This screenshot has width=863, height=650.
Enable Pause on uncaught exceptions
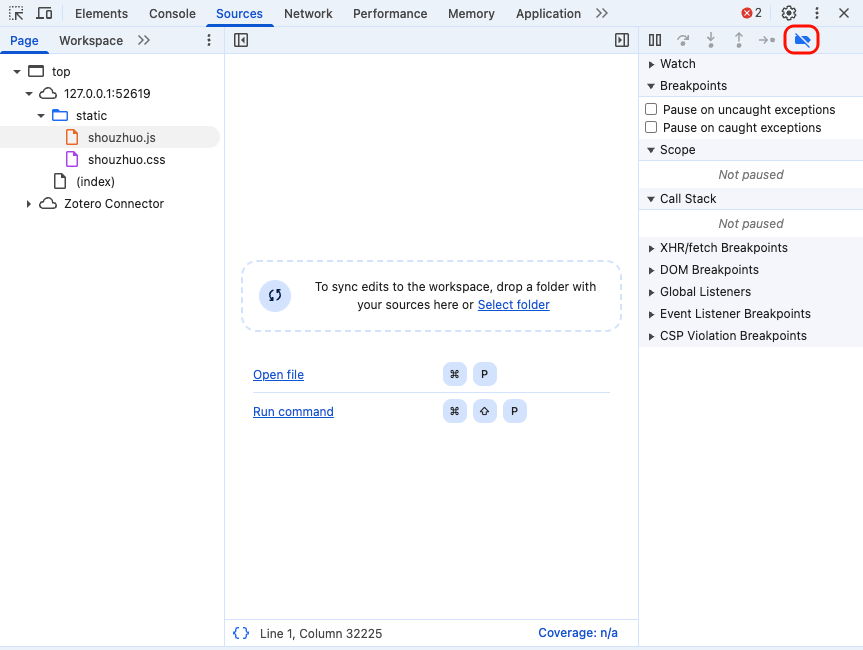652,109
